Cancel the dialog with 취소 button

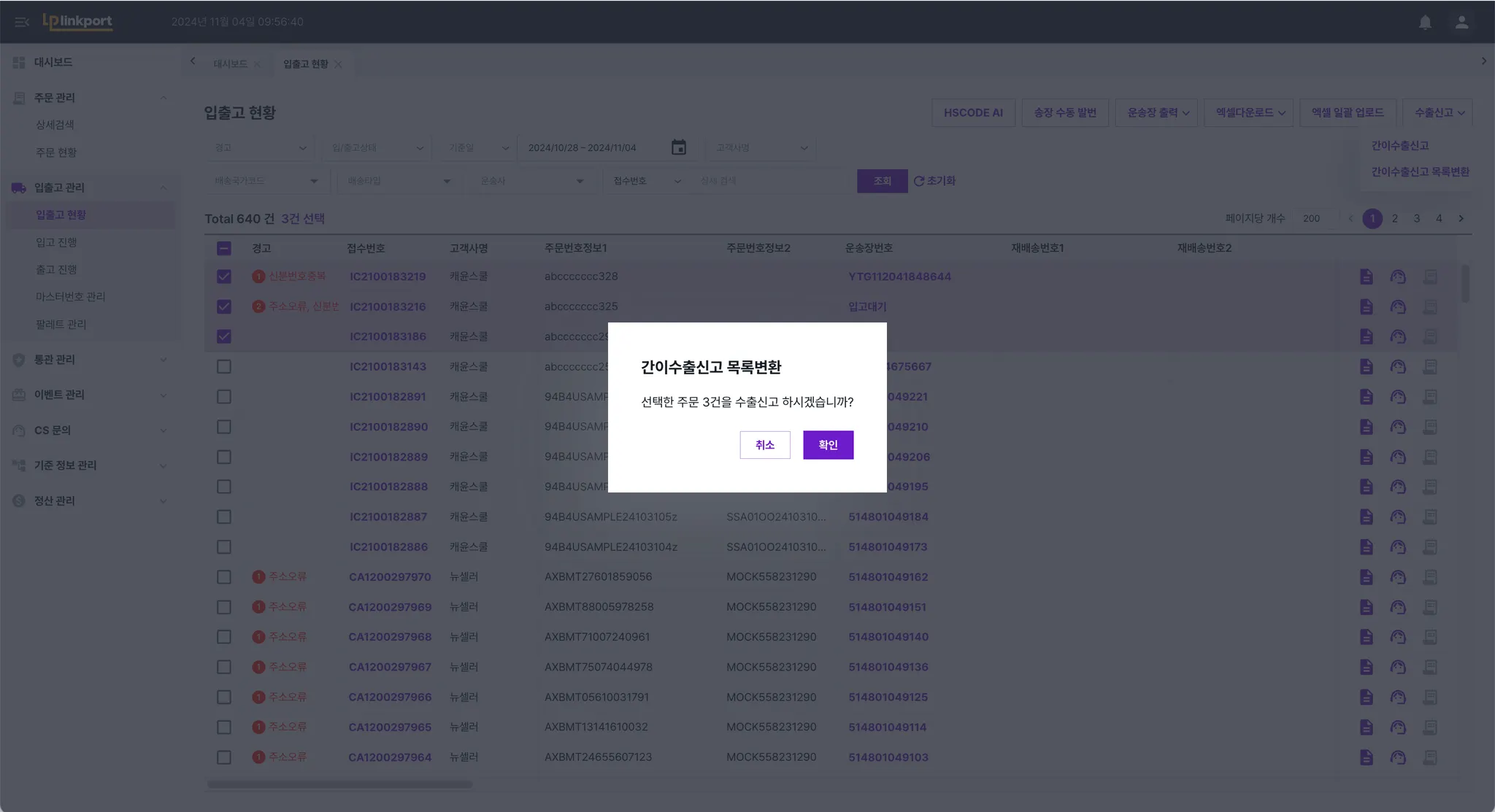click(764, 445)
